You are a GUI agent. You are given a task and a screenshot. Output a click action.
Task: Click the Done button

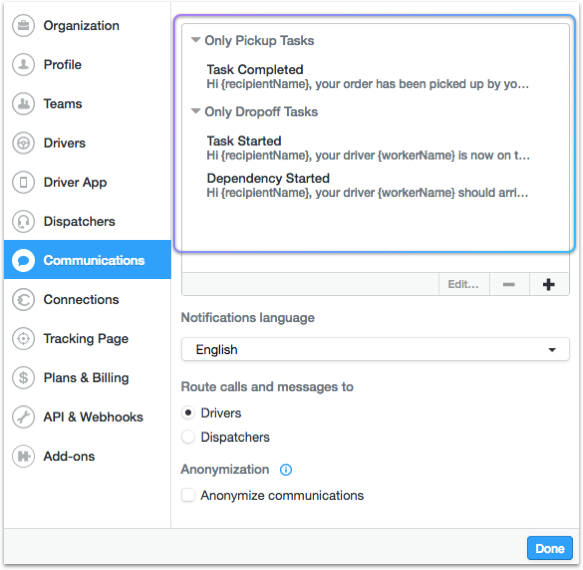pos(550,548)
